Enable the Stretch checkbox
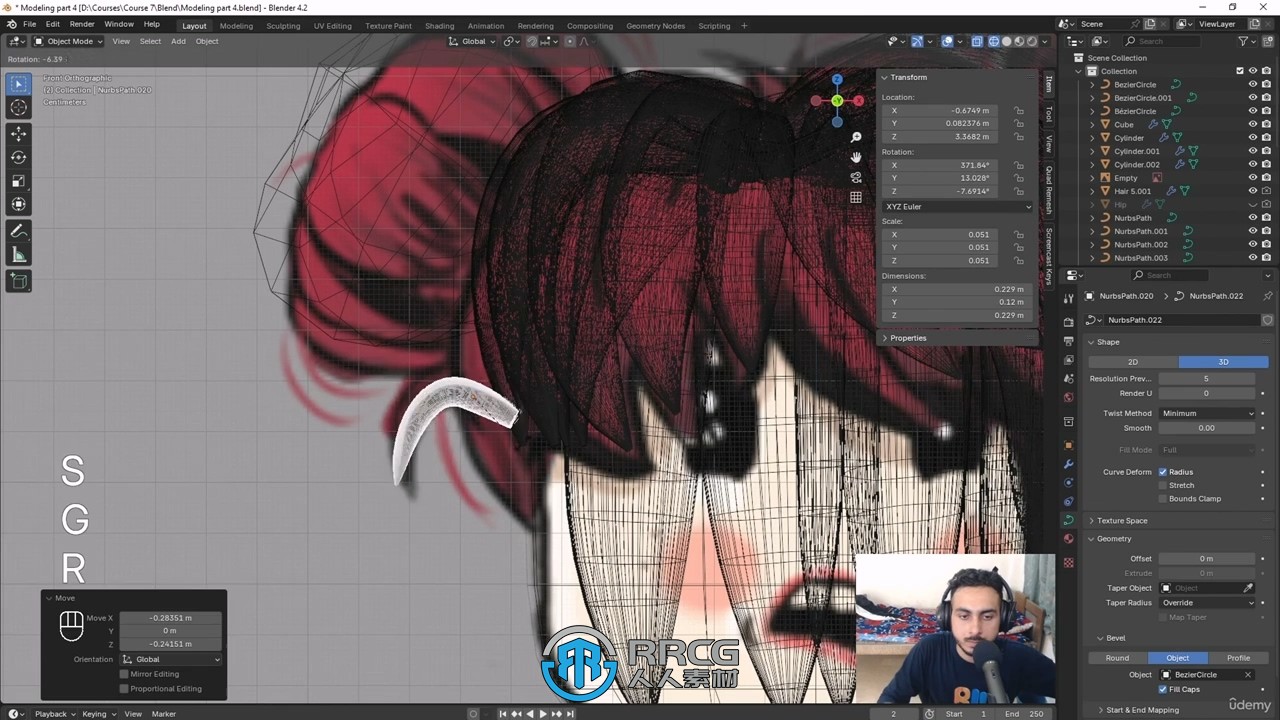This screenshot has height=720, width=1280. (x=1163, y=485)
